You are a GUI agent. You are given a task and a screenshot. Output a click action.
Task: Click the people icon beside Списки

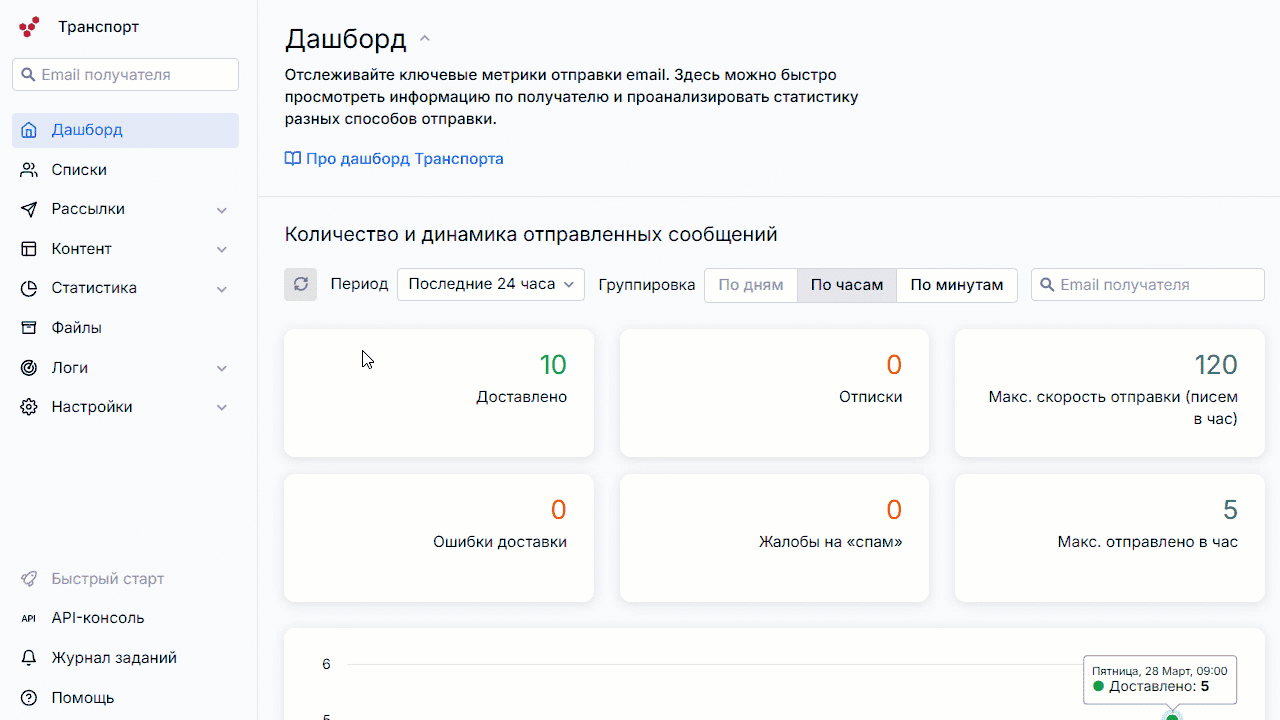tap(29, 170)
